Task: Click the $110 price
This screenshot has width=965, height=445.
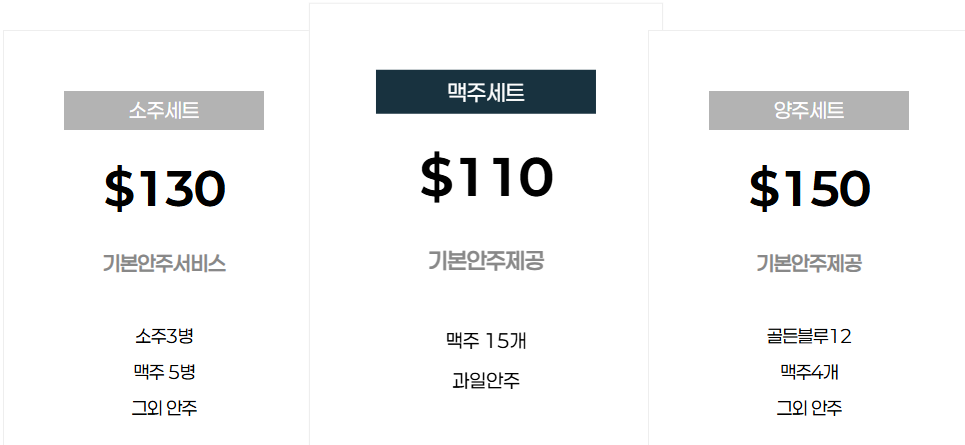Action: [x=486, y=176]
